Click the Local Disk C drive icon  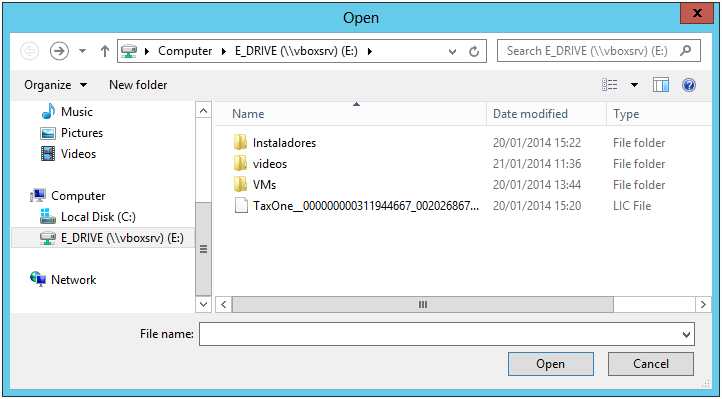pyautogui.click(x=48, y=216)
